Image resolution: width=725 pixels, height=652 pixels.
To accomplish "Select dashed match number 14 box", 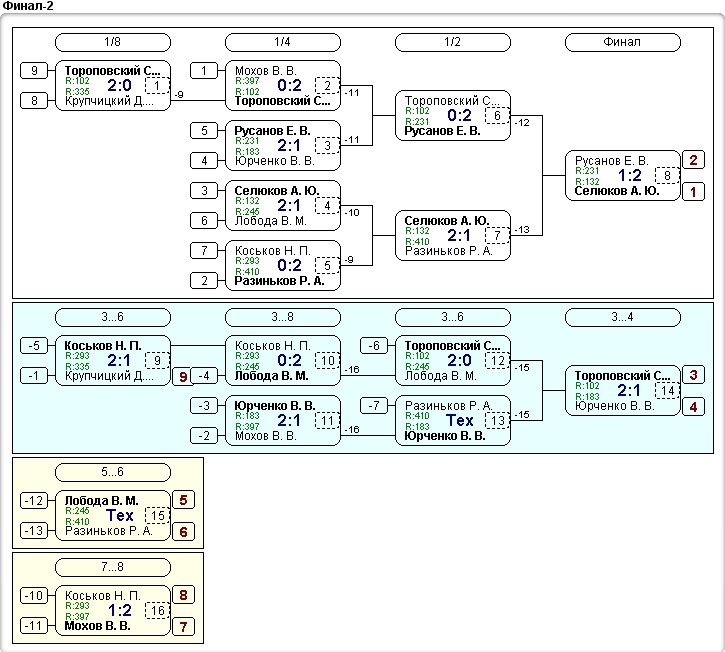I will pos(667,391).
